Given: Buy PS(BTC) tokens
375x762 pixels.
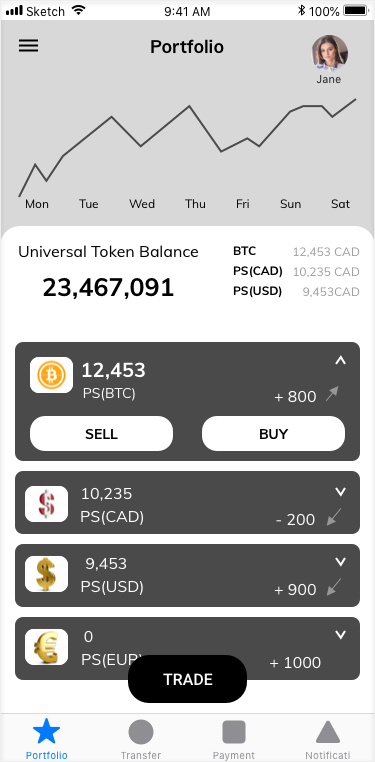Looking at the screenshot, I should pyautogui.click(x=273, y=433).
